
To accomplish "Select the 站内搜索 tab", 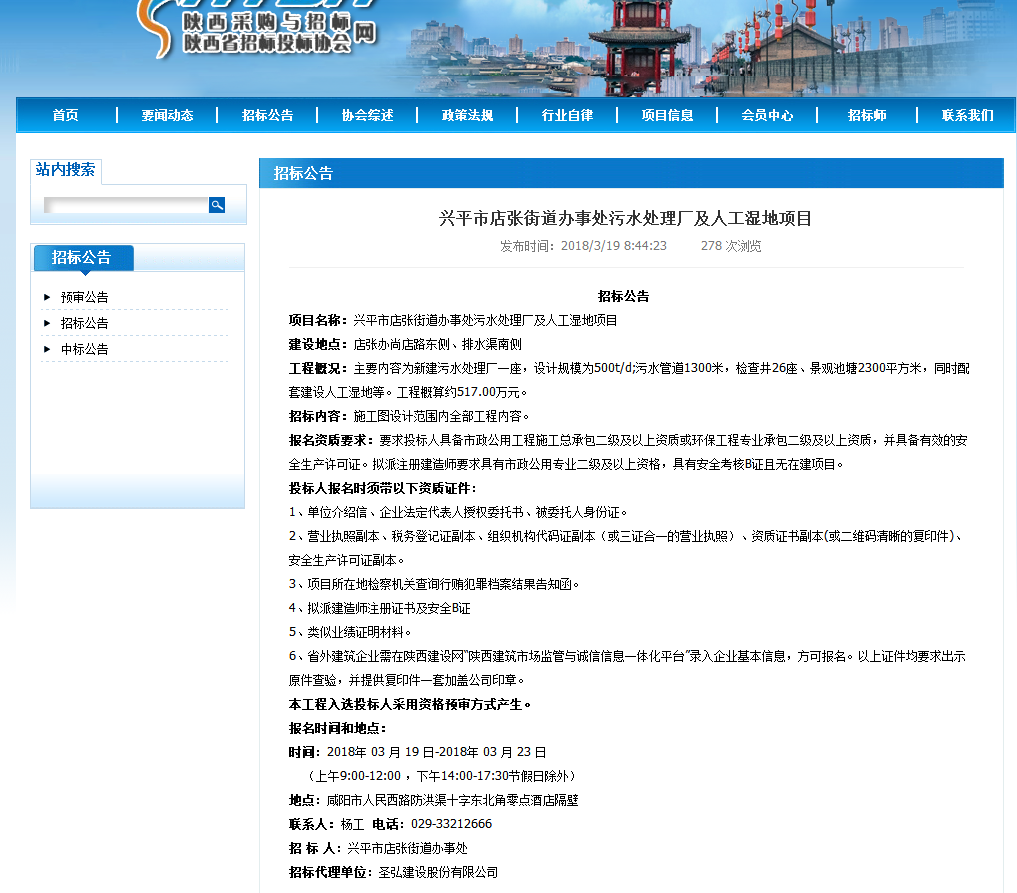I will click(66, 170).
